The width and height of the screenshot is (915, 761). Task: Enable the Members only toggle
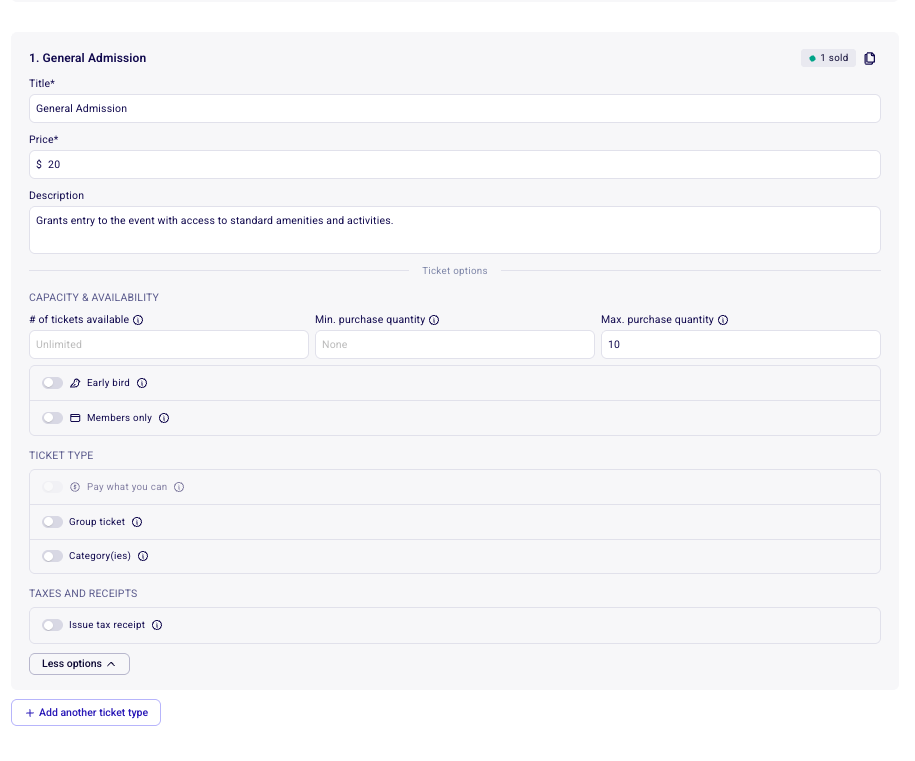[x=53, y=418]
